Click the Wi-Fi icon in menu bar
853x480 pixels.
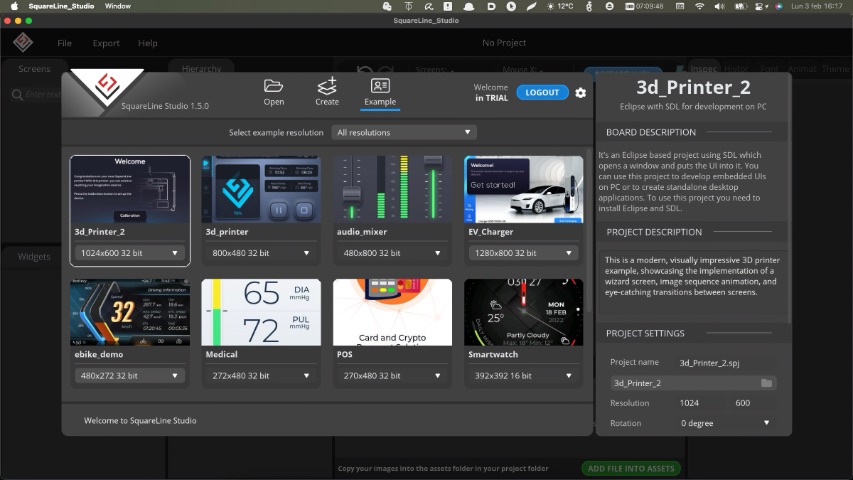coord(700,6)
